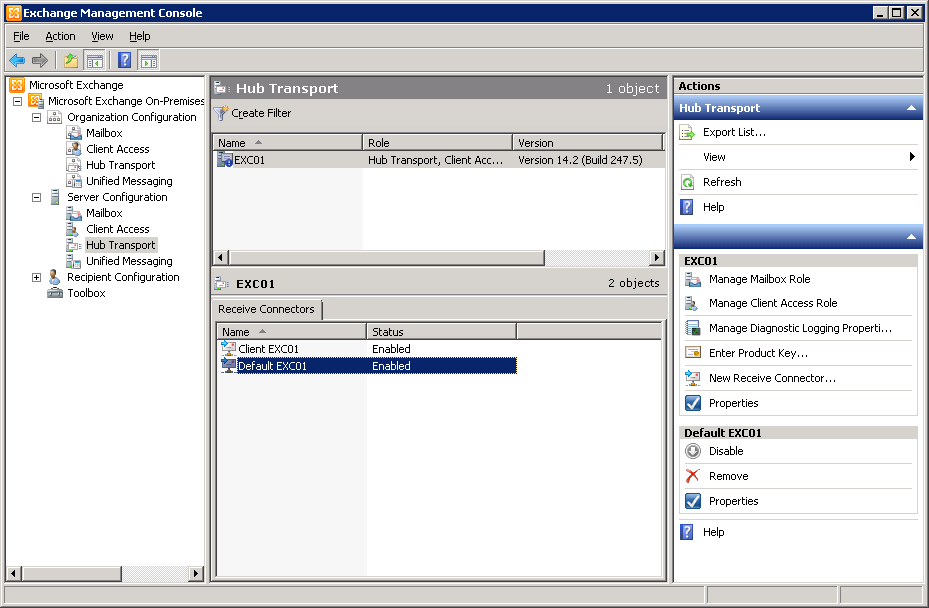Click the Forward arrow toolbar icon
929x608 pixels.
click(x=40, y=60)
